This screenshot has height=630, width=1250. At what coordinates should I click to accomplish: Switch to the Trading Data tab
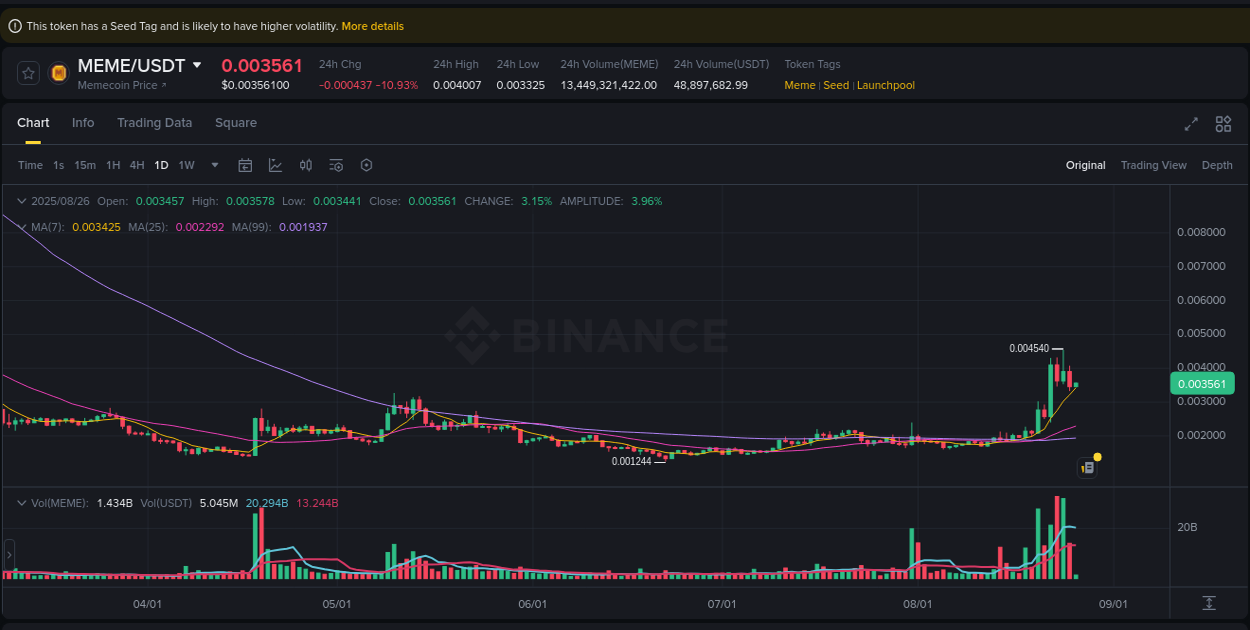154,122
